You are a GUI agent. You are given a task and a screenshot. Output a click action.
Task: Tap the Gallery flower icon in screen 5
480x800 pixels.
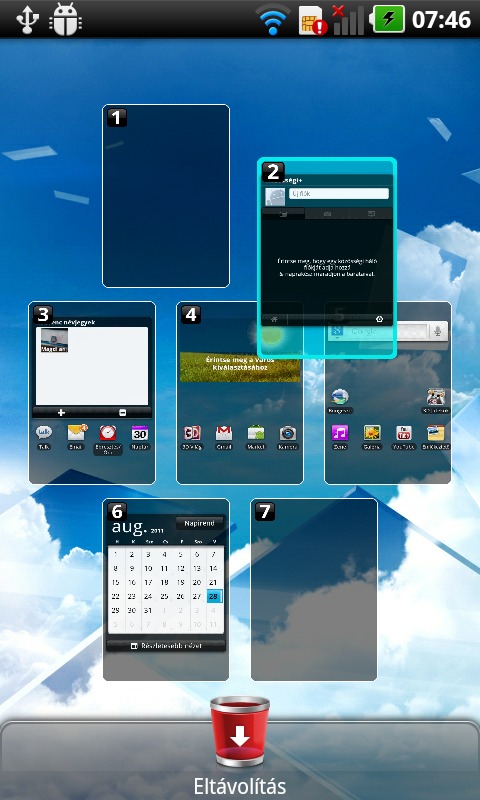pos(372,433)
